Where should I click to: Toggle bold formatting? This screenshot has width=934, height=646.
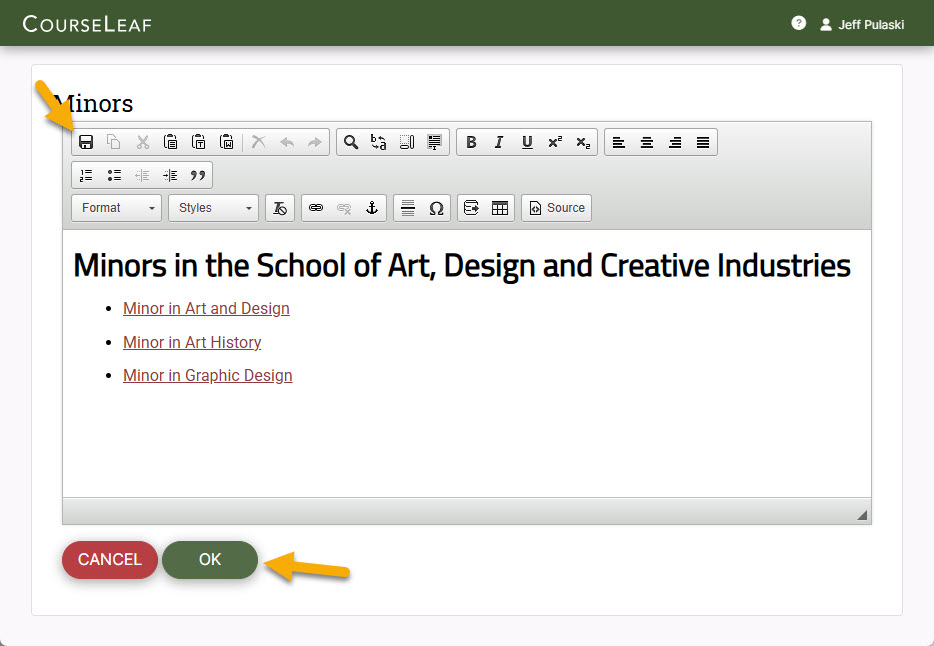tap(471, 142)
